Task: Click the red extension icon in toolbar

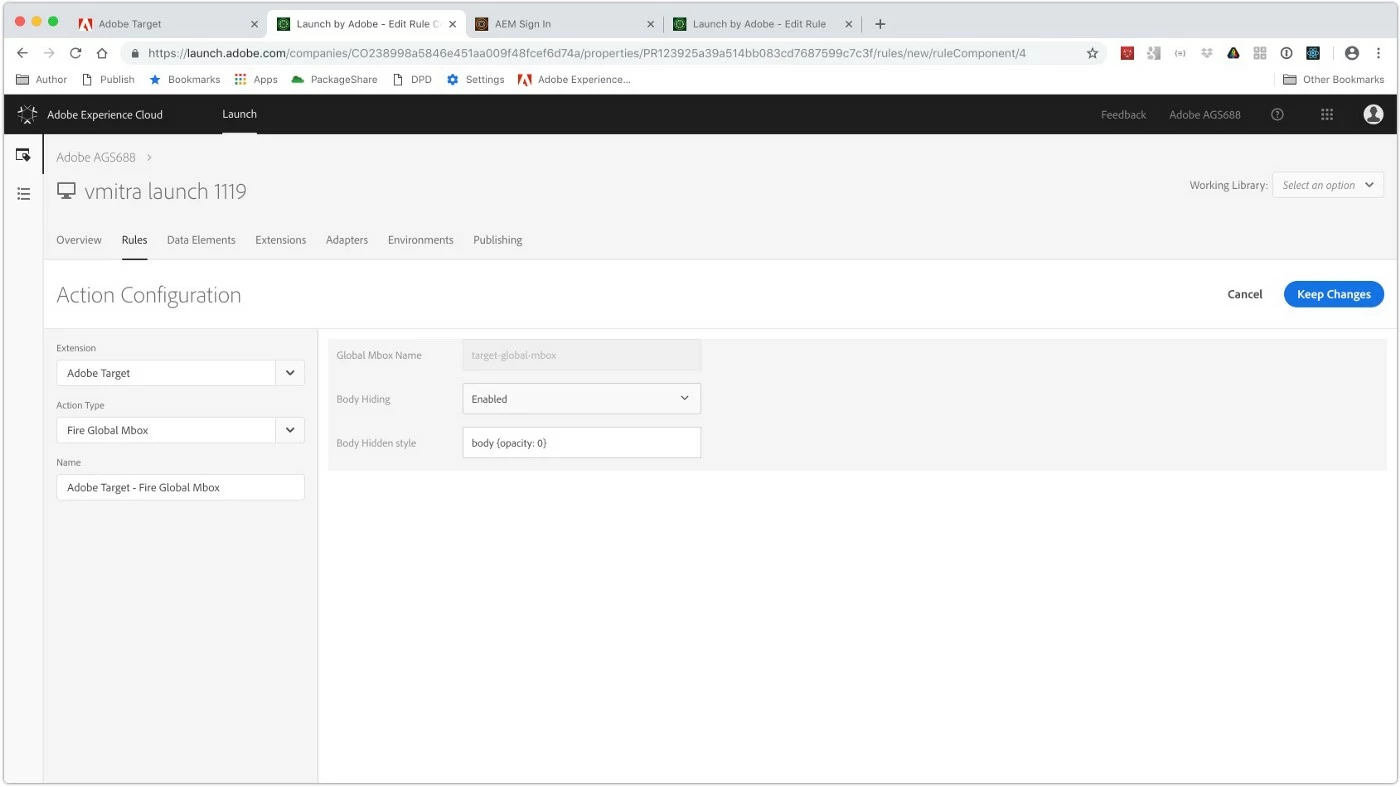Action: [x=1127, y=53]
